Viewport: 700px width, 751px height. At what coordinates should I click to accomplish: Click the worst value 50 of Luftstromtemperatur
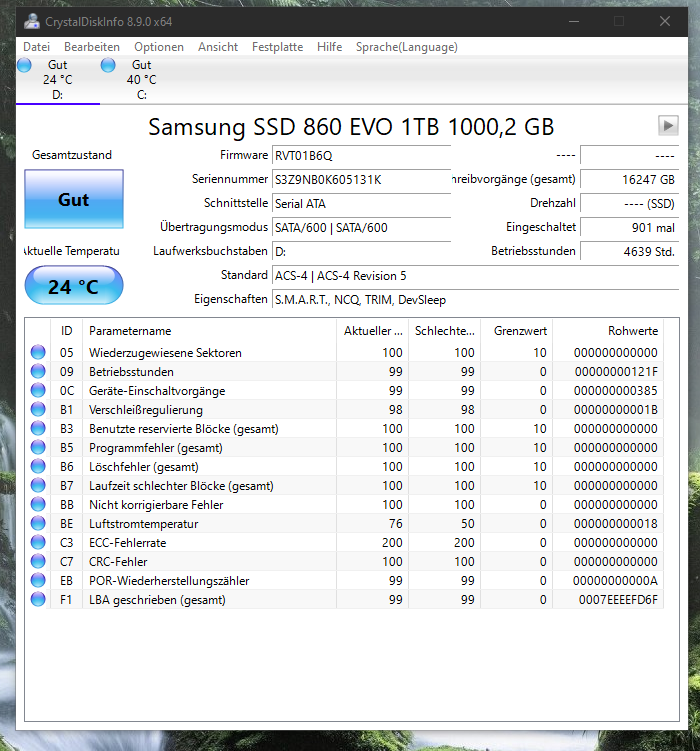(468, 523)
